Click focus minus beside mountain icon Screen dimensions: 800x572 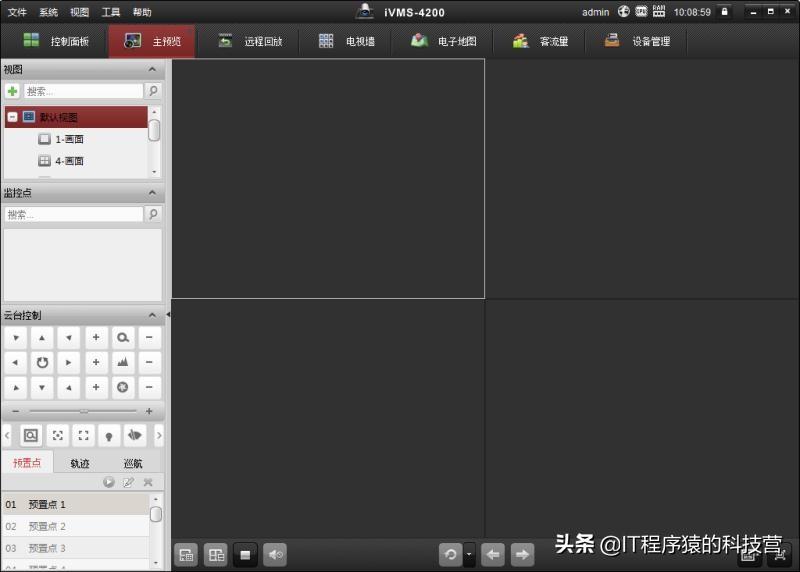[149, 362]
